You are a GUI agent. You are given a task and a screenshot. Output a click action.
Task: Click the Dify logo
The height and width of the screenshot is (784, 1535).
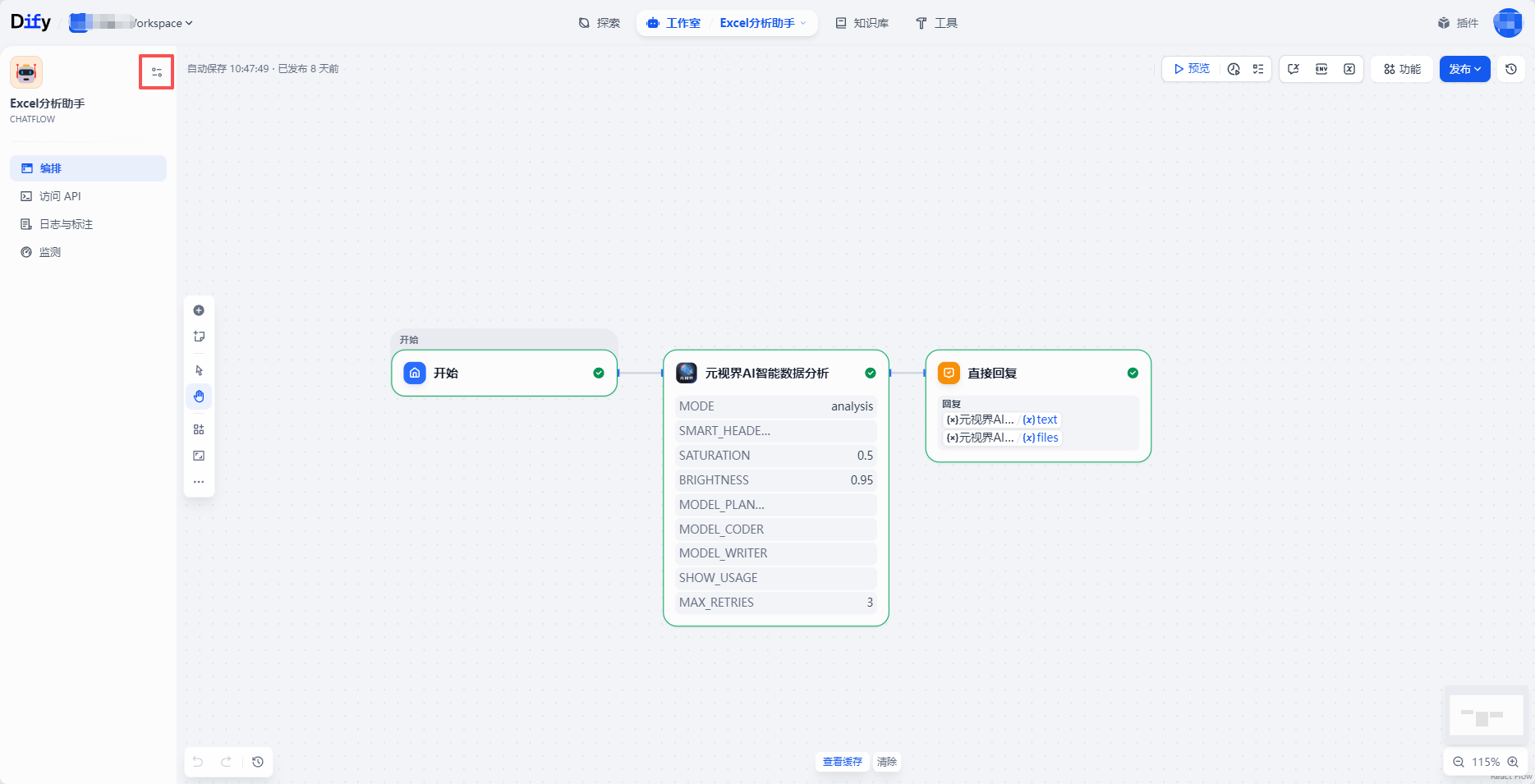click(30, 22)
